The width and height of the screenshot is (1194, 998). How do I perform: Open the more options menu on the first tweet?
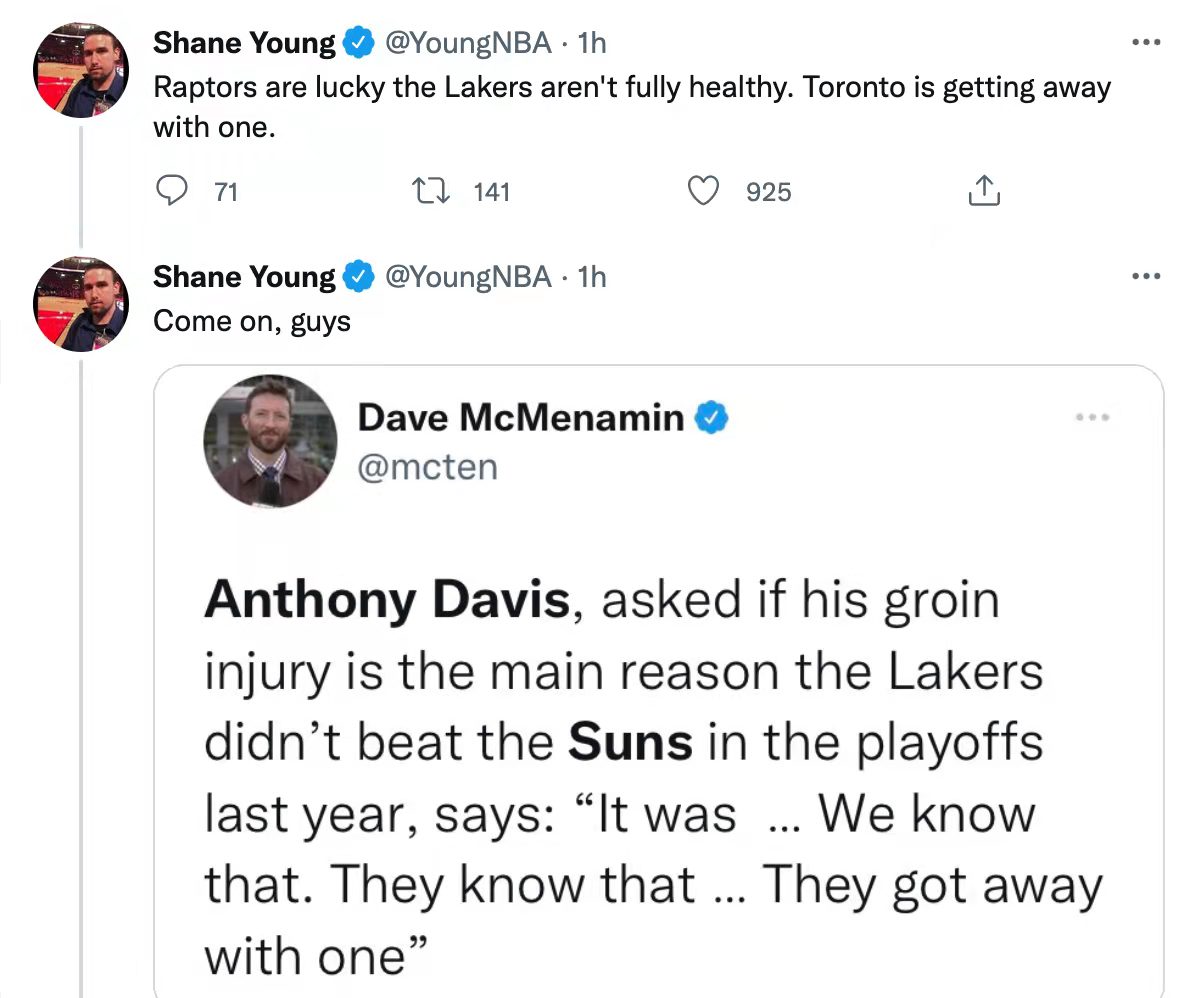[1146, 43]
